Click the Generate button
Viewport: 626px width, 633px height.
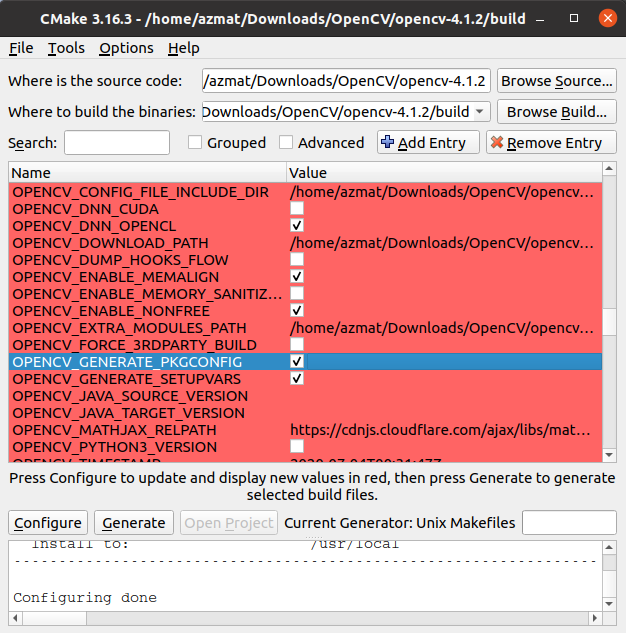pyautogui.click(x=134, y=523)
